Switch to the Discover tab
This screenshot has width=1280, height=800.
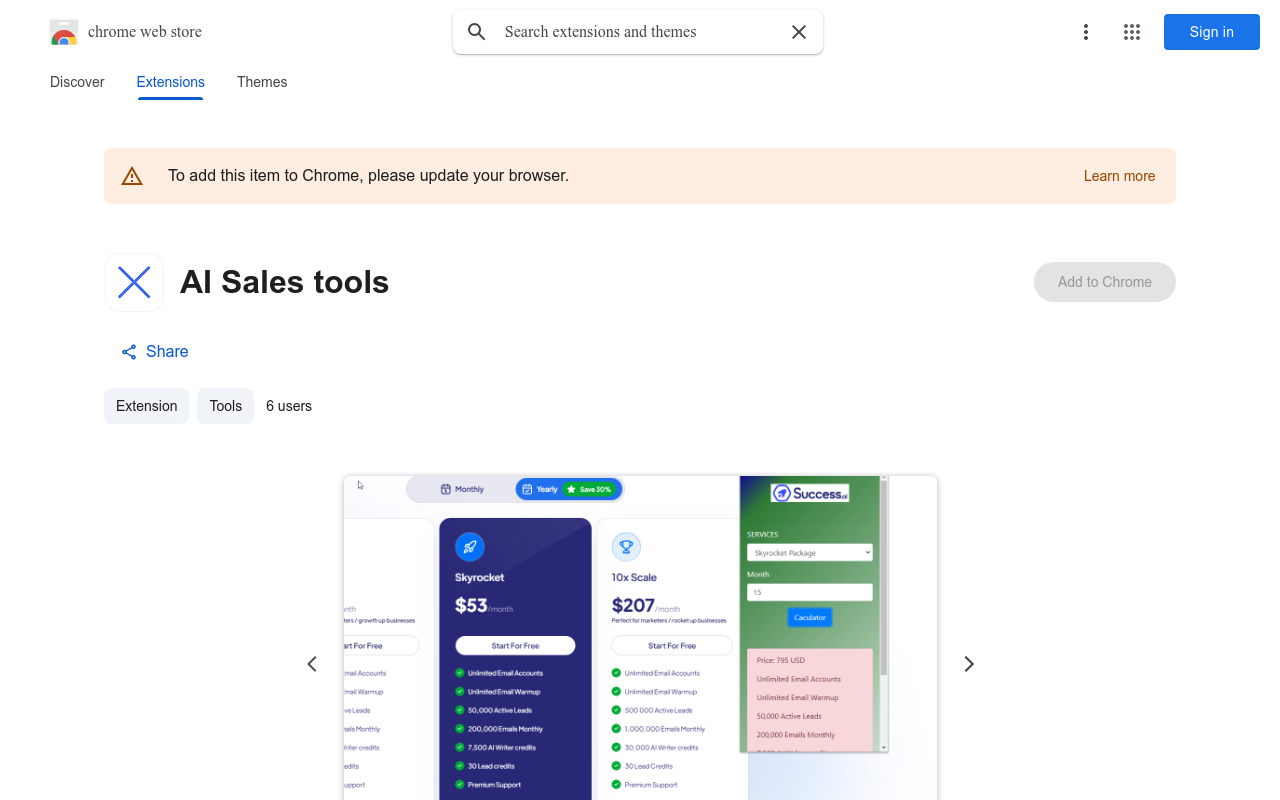click(77, 82)
